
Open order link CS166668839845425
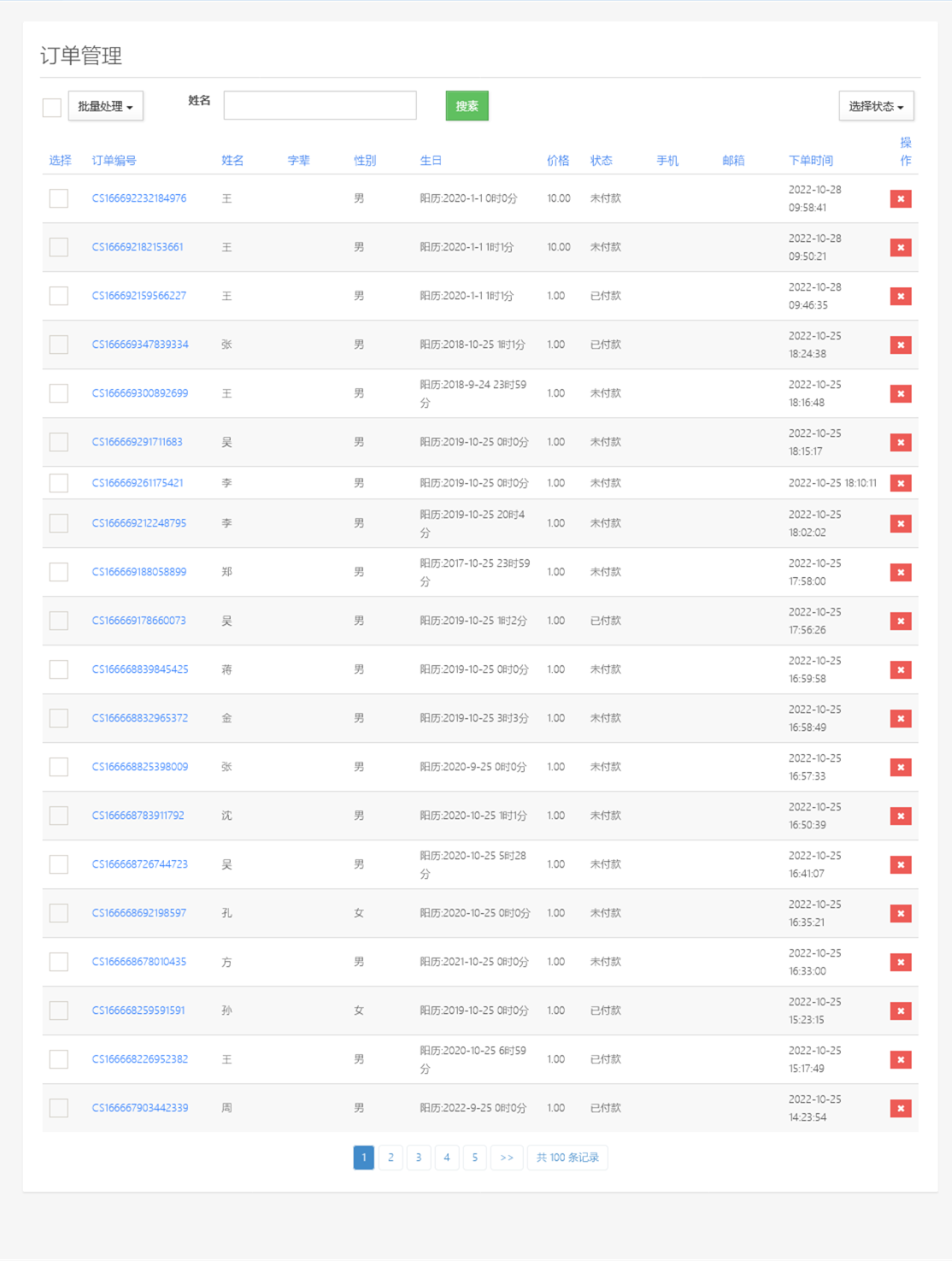point(140,669)
